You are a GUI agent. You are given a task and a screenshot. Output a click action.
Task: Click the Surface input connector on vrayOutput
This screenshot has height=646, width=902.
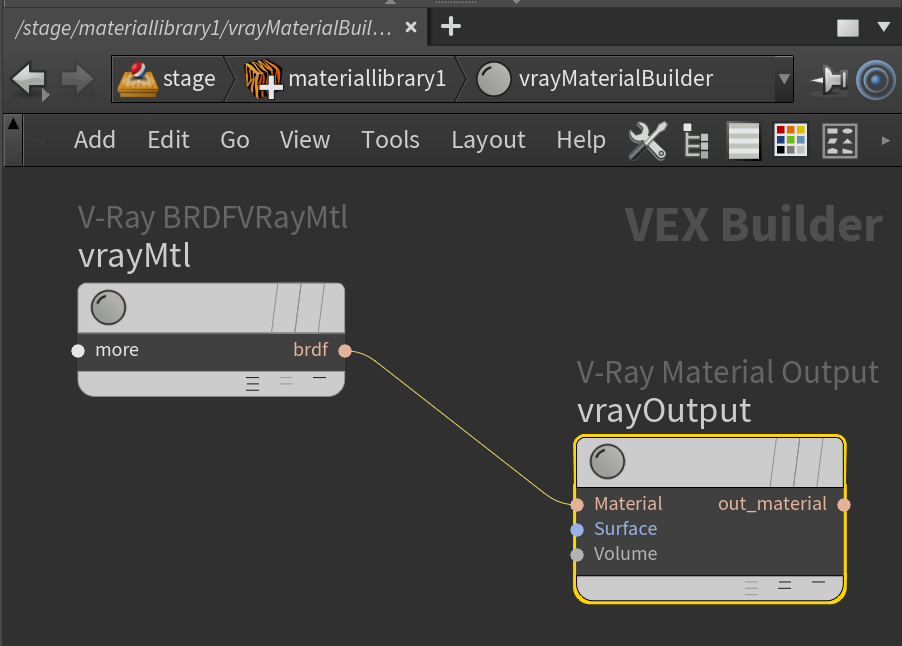577,530
